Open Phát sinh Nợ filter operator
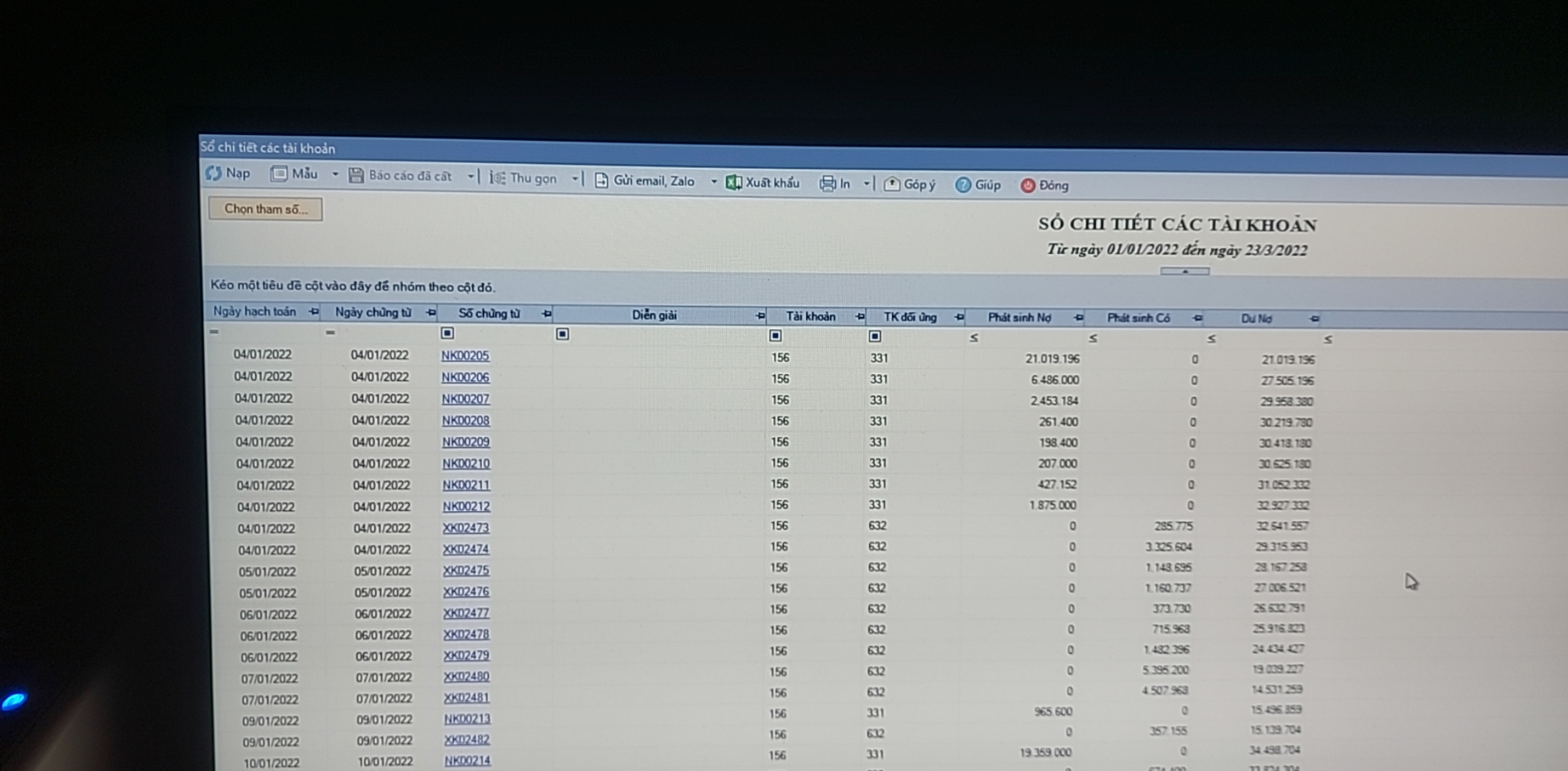 [974, 337]
